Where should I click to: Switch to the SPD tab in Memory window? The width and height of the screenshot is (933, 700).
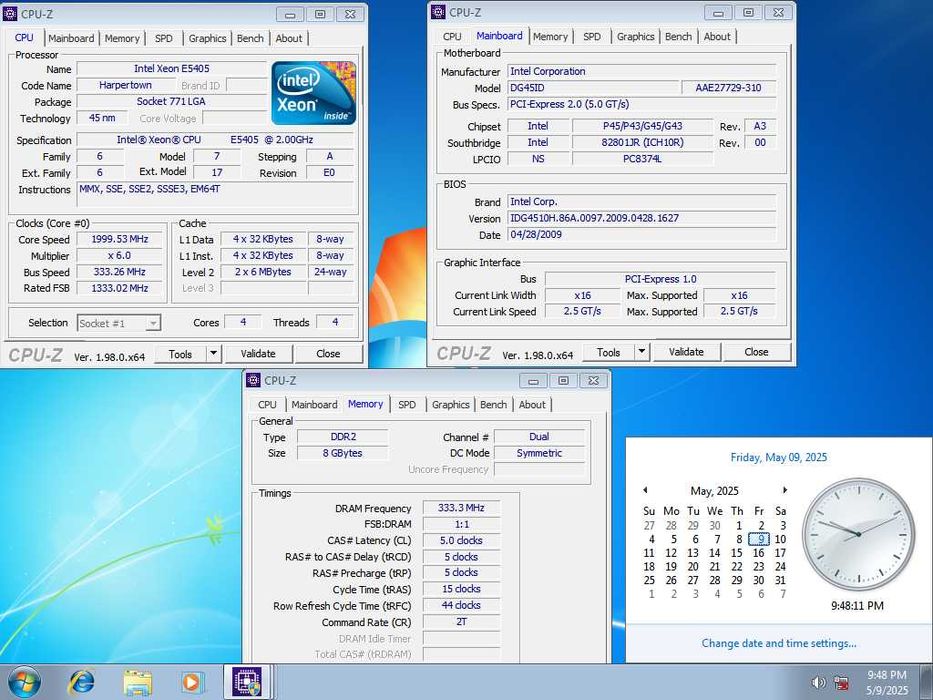coord(406,405)
